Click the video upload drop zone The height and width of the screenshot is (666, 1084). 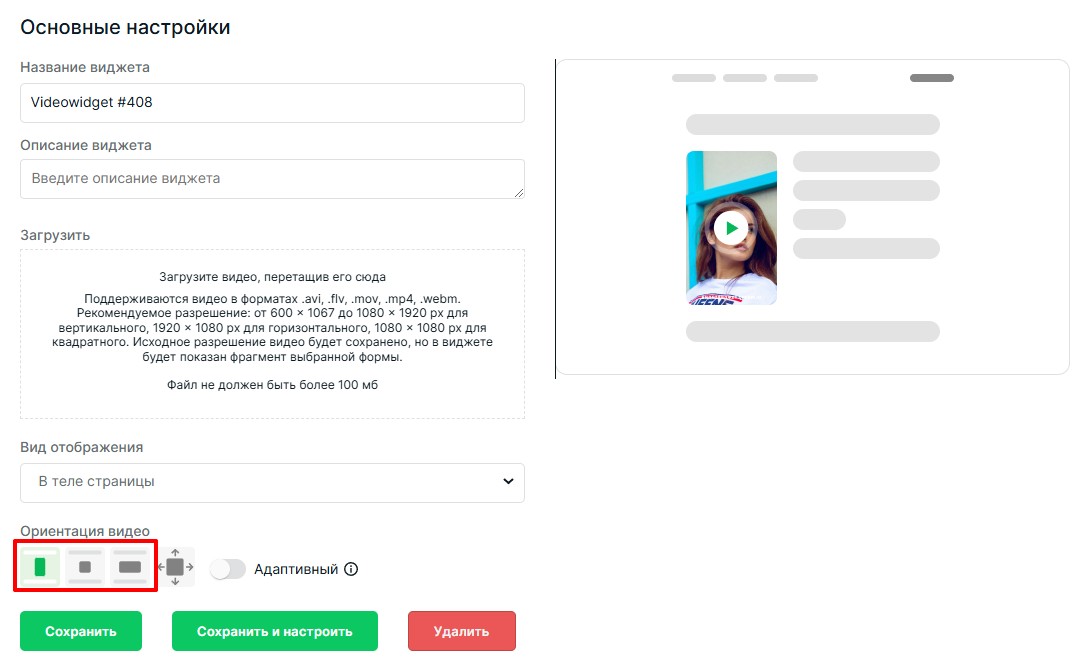[x=272, y=334]
